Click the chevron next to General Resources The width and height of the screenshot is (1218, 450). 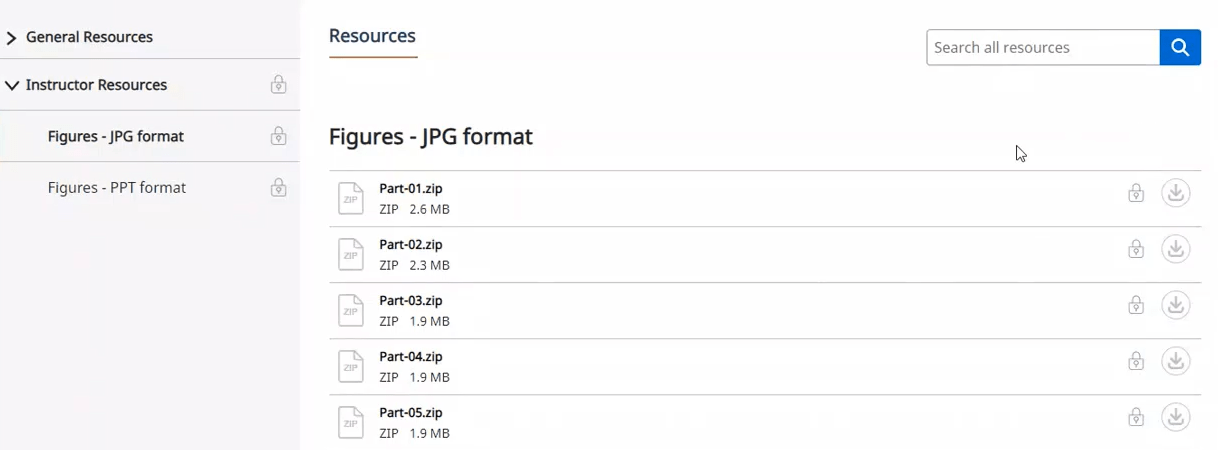[x=12, y=38]
